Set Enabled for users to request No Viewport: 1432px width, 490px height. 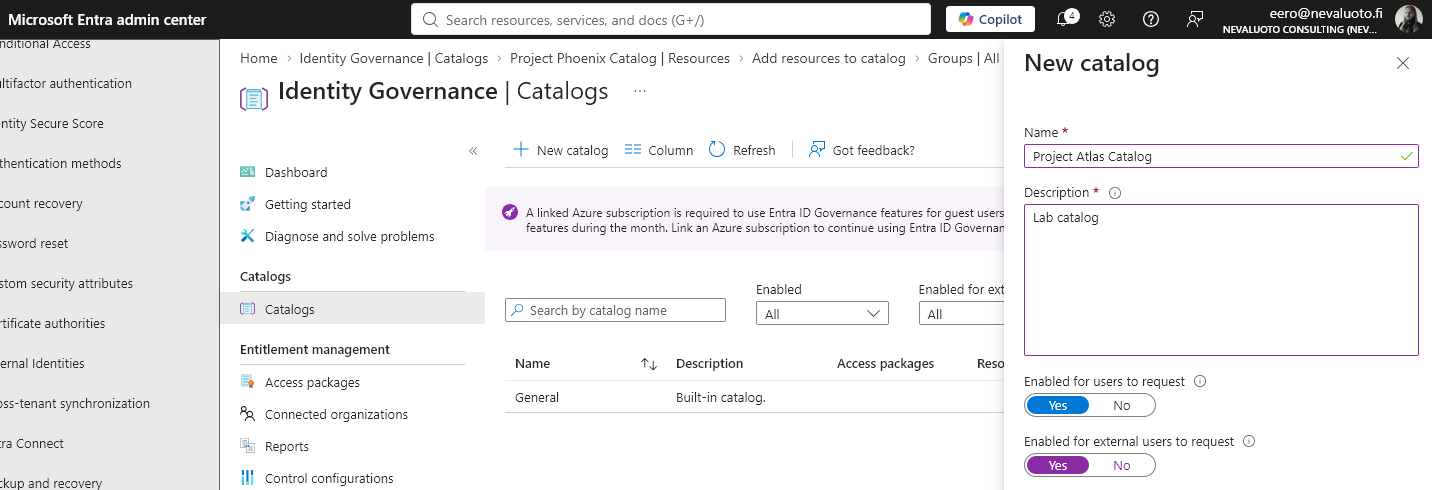point(1122,405)
